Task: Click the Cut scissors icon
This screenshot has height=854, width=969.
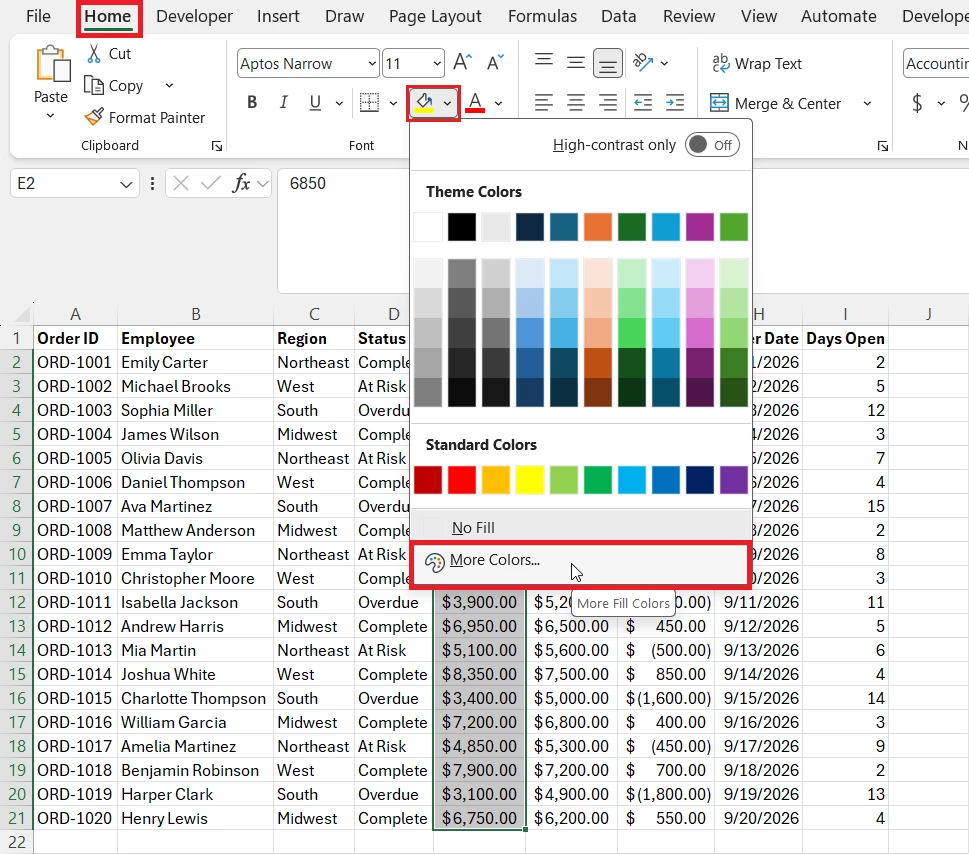Action: [x=94, y=54]
